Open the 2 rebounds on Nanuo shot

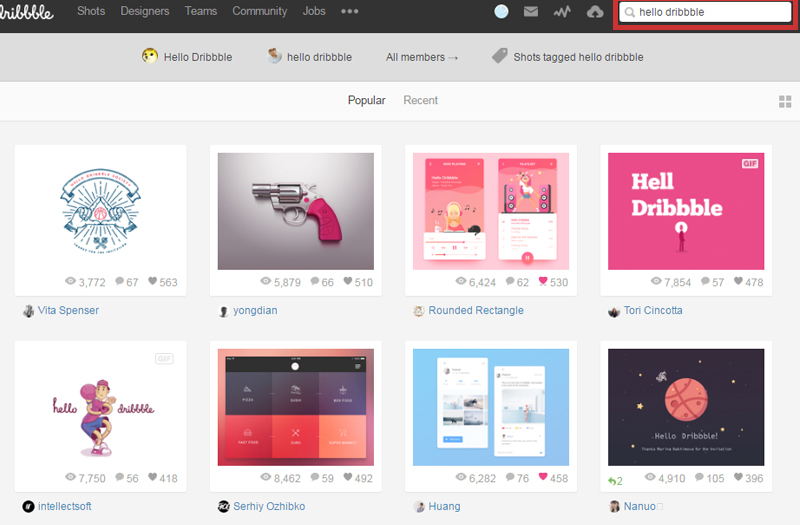point(615,481)
